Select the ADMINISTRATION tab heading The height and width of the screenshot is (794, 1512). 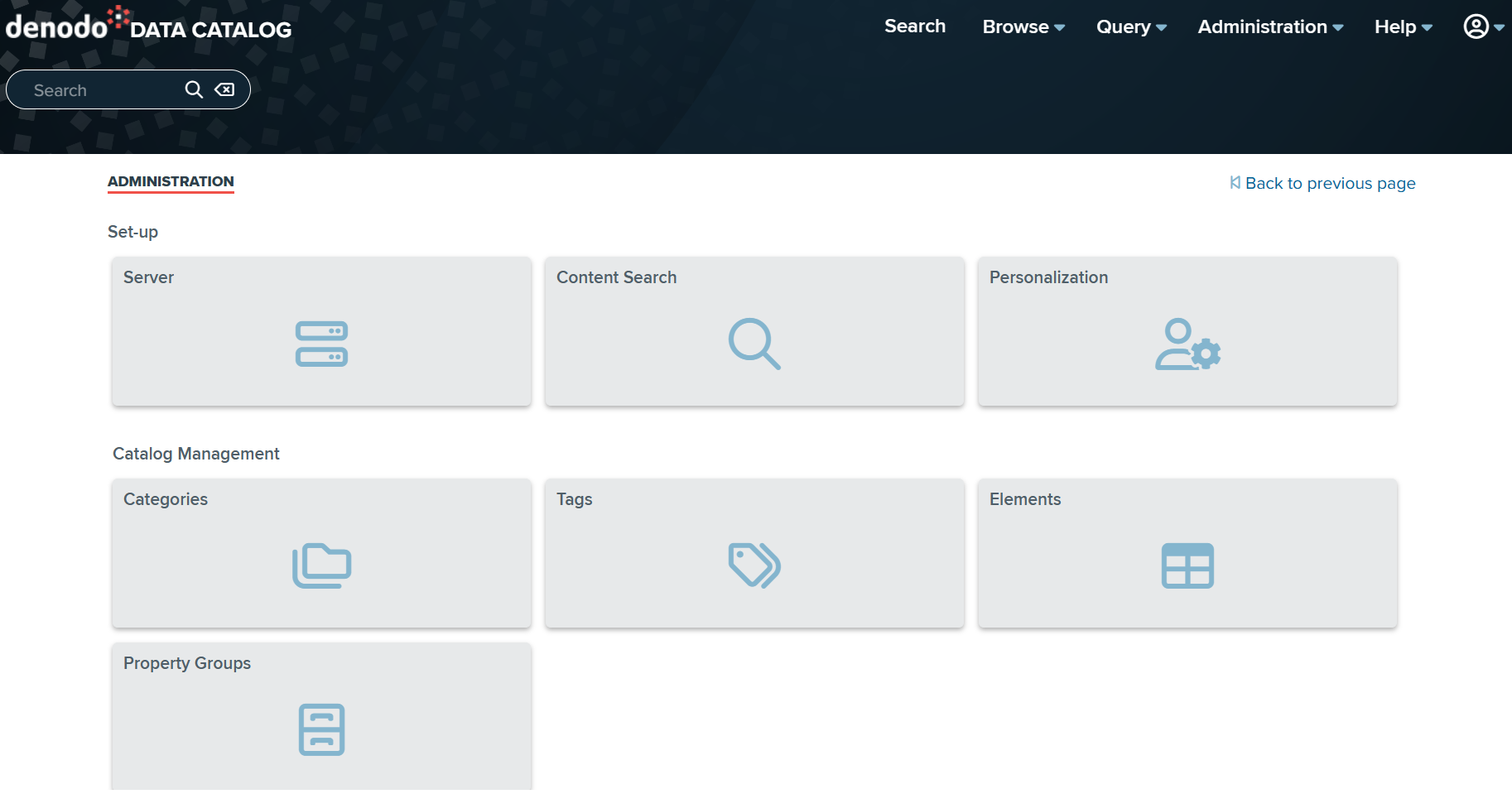pos(171,181)
